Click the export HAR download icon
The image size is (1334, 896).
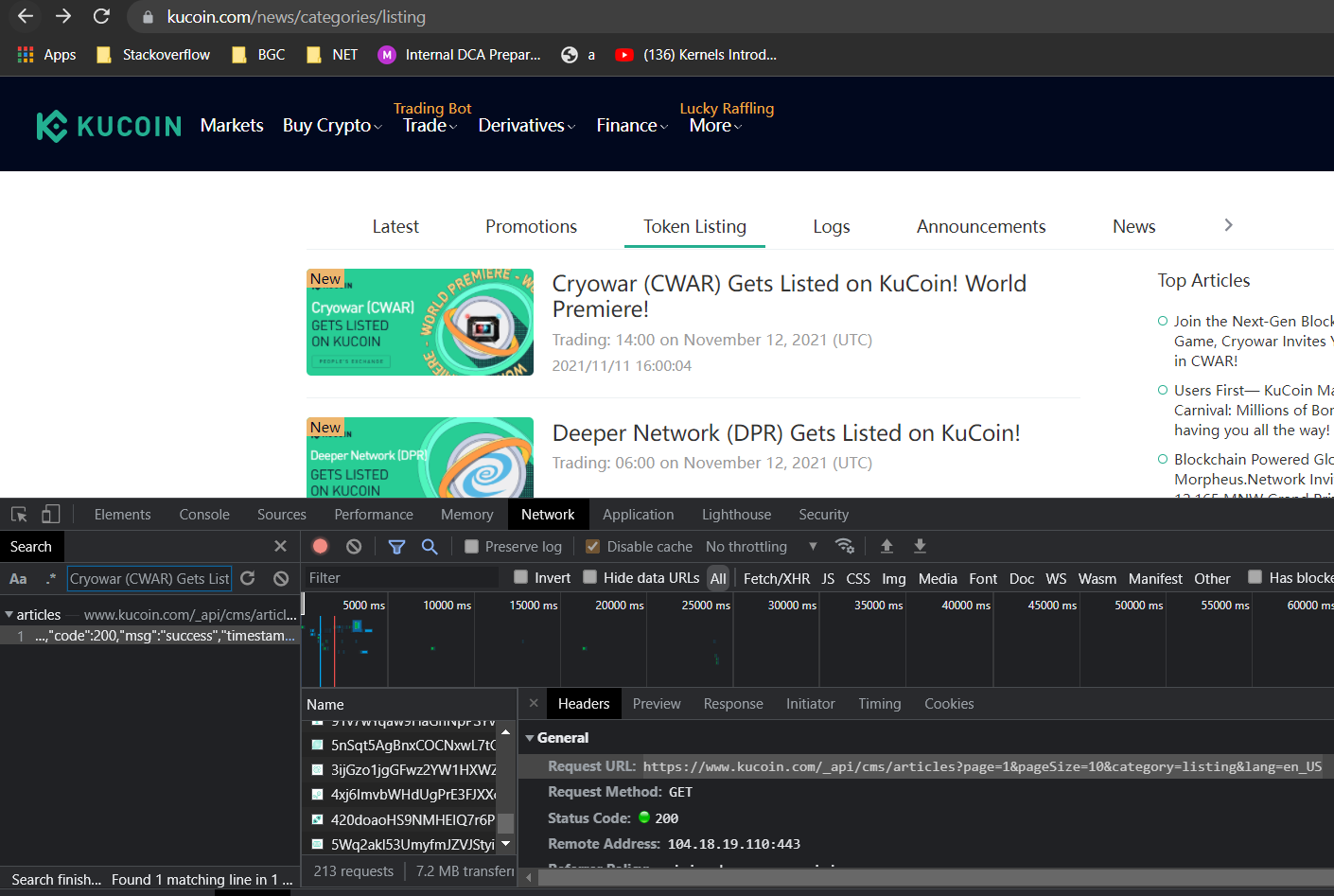920,546
